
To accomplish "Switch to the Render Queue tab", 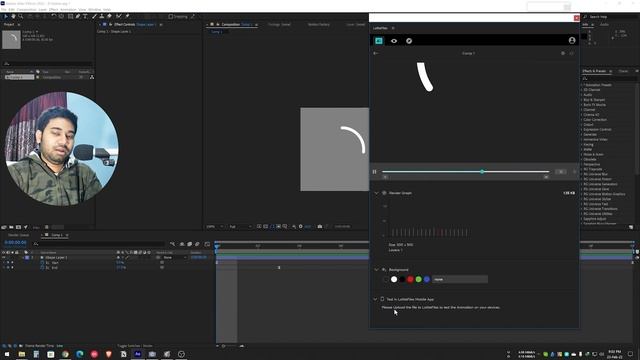I will pyautogui.click(x=18, y=235).
